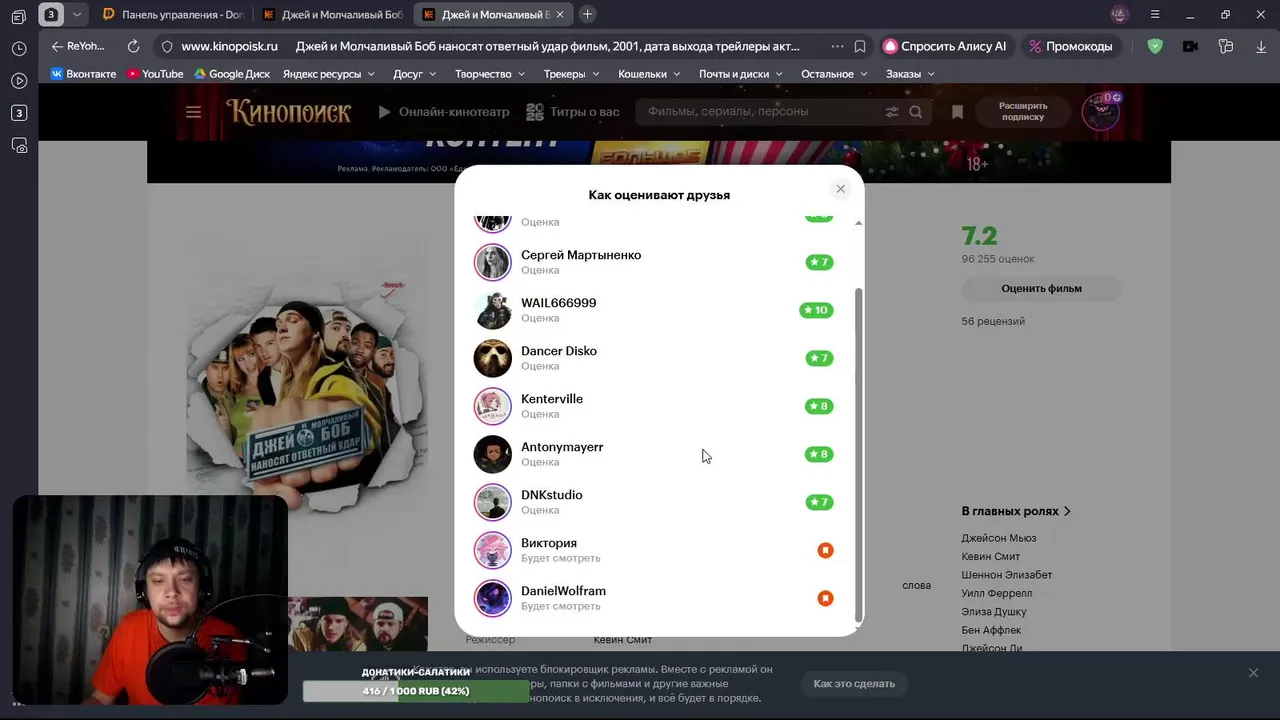Expand Почты и диски bookmarks folder
1280x720 pixels.
point(741,74)
